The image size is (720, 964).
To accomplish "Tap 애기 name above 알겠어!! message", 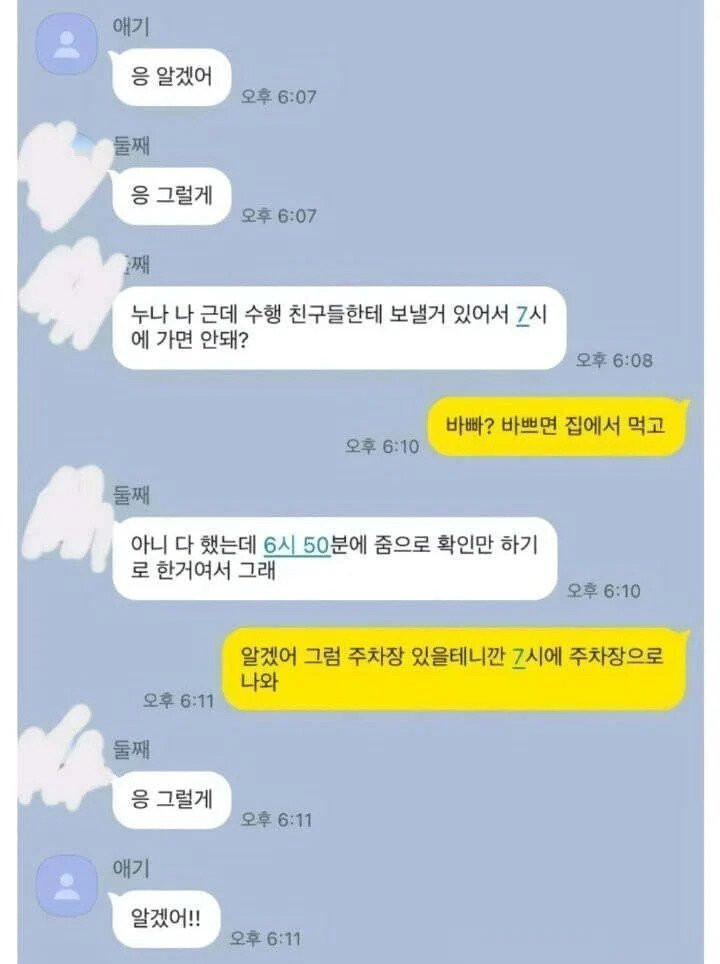I will 130,868.
